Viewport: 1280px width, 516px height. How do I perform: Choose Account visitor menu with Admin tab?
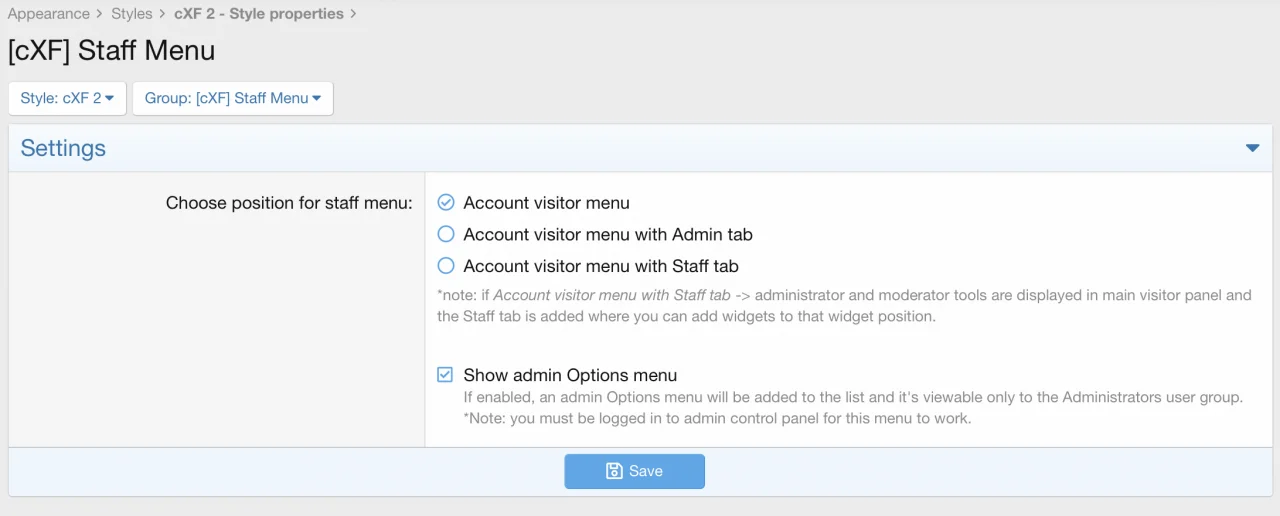pos(446,235)
